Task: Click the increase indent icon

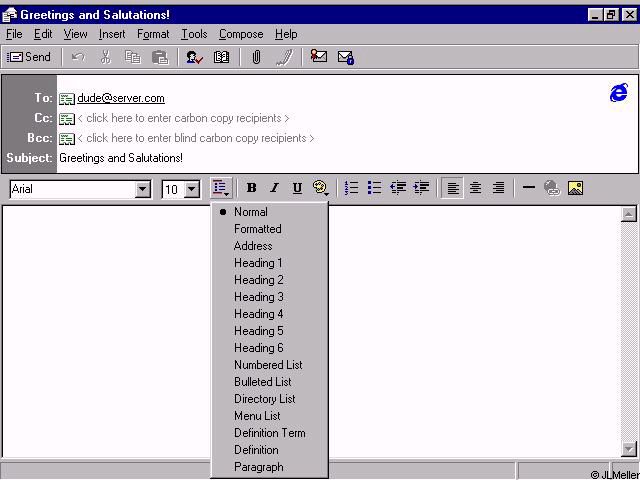Action: (421, 188)
